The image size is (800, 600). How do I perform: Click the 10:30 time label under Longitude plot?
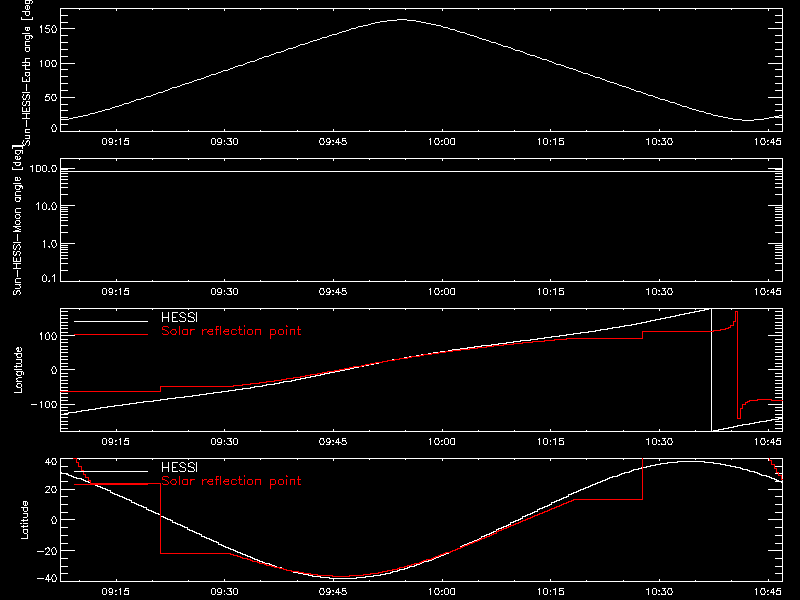point(659,442)
